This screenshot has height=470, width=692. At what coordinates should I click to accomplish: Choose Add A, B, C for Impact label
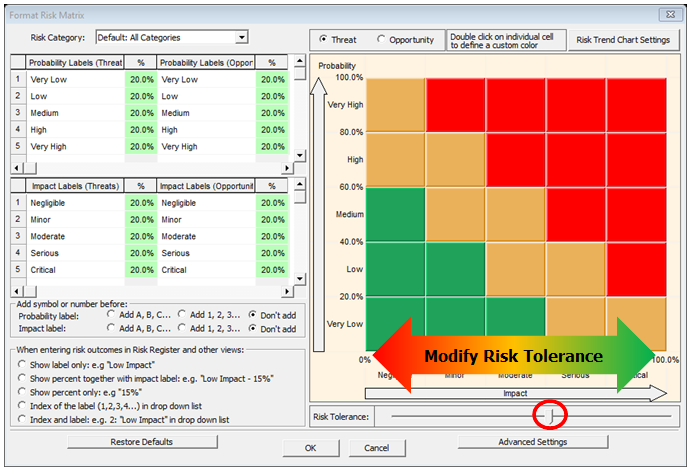(x=111, y=328)
